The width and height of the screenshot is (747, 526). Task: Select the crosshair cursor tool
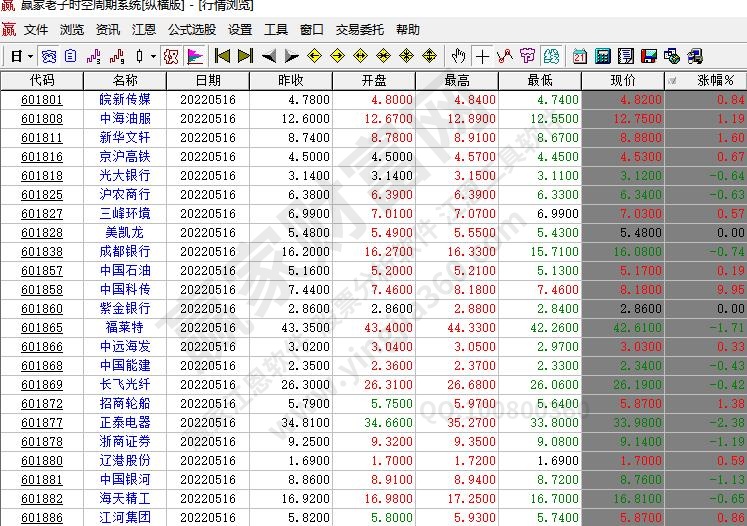click(x=483, y=56)
